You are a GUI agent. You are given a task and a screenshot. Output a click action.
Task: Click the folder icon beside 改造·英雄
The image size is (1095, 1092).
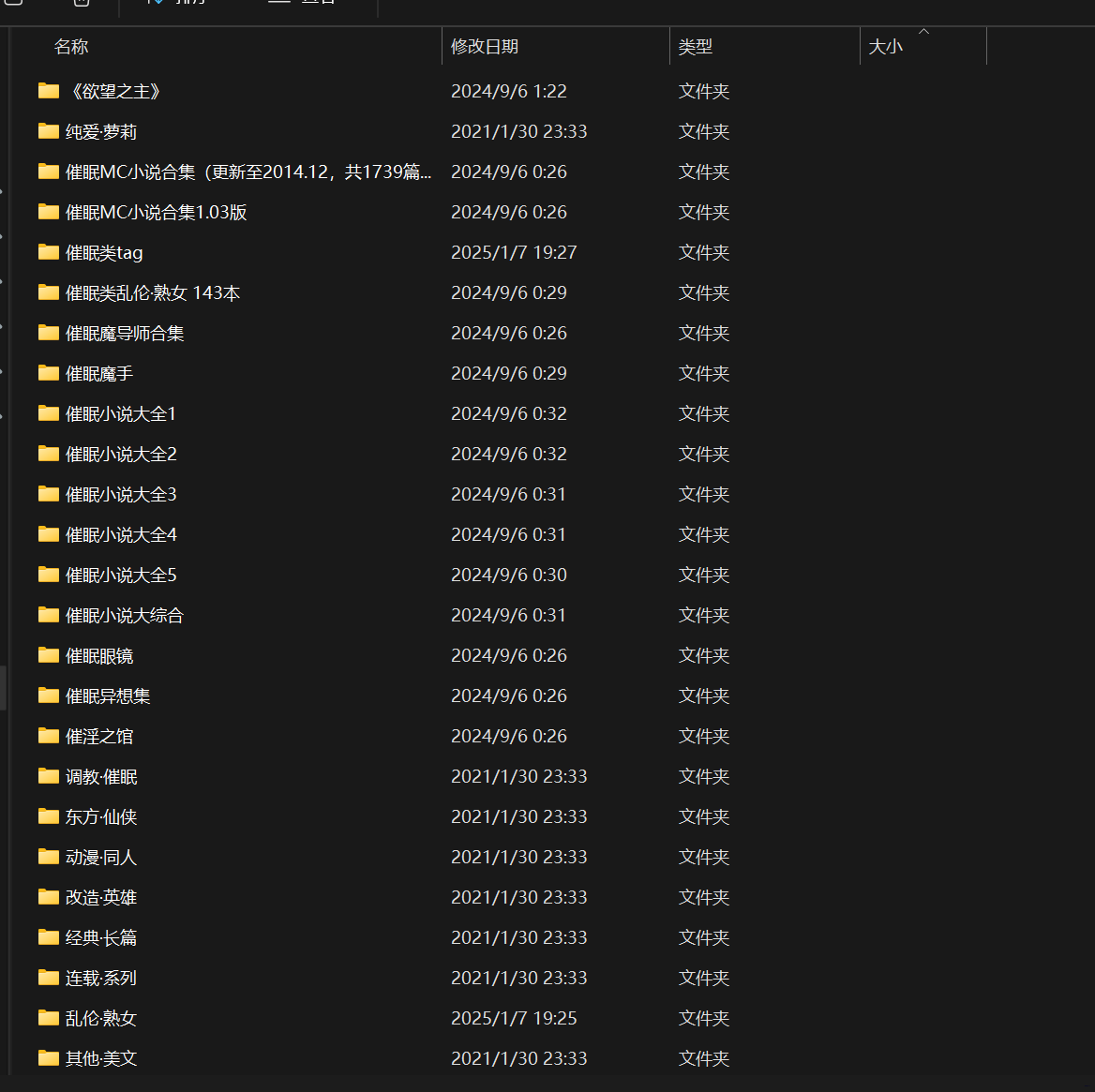tap(48, 896)
